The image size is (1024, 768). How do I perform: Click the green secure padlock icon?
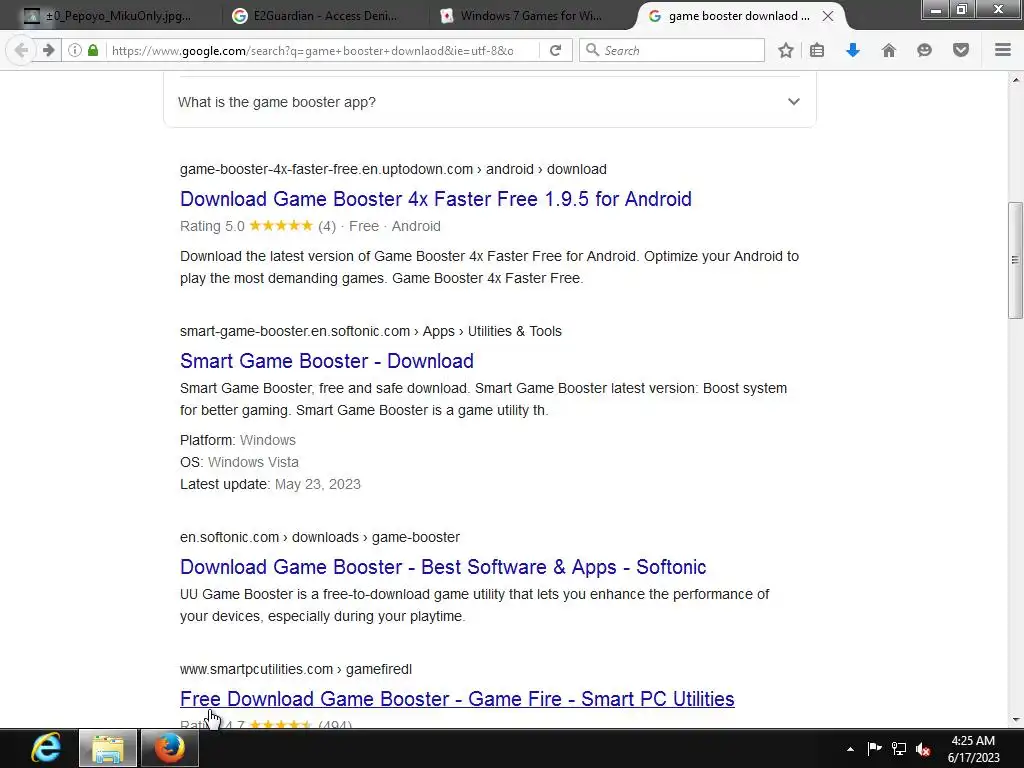[93, 50]
